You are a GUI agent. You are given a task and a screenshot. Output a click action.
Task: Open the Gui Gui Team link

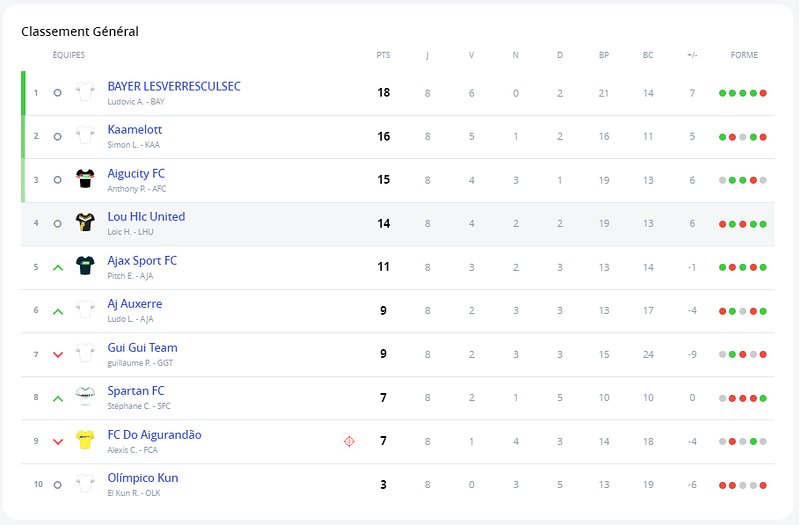pyautogui.click(x=142, y=347)
